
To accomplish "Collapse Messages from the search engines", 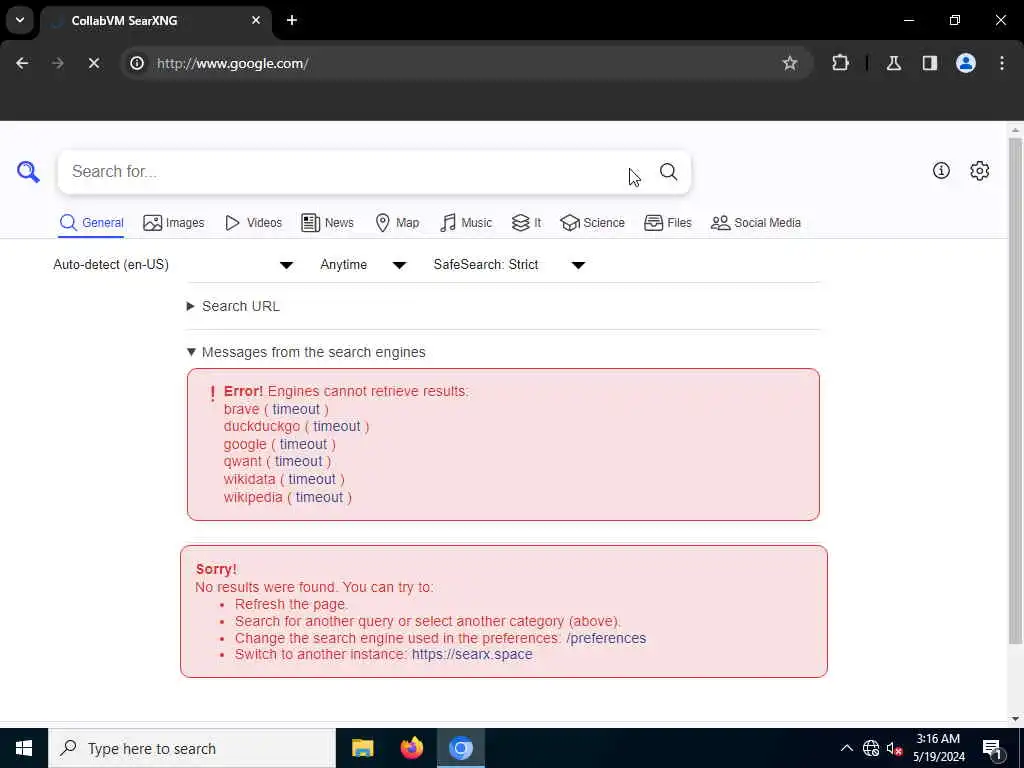I will coord(306,352).
